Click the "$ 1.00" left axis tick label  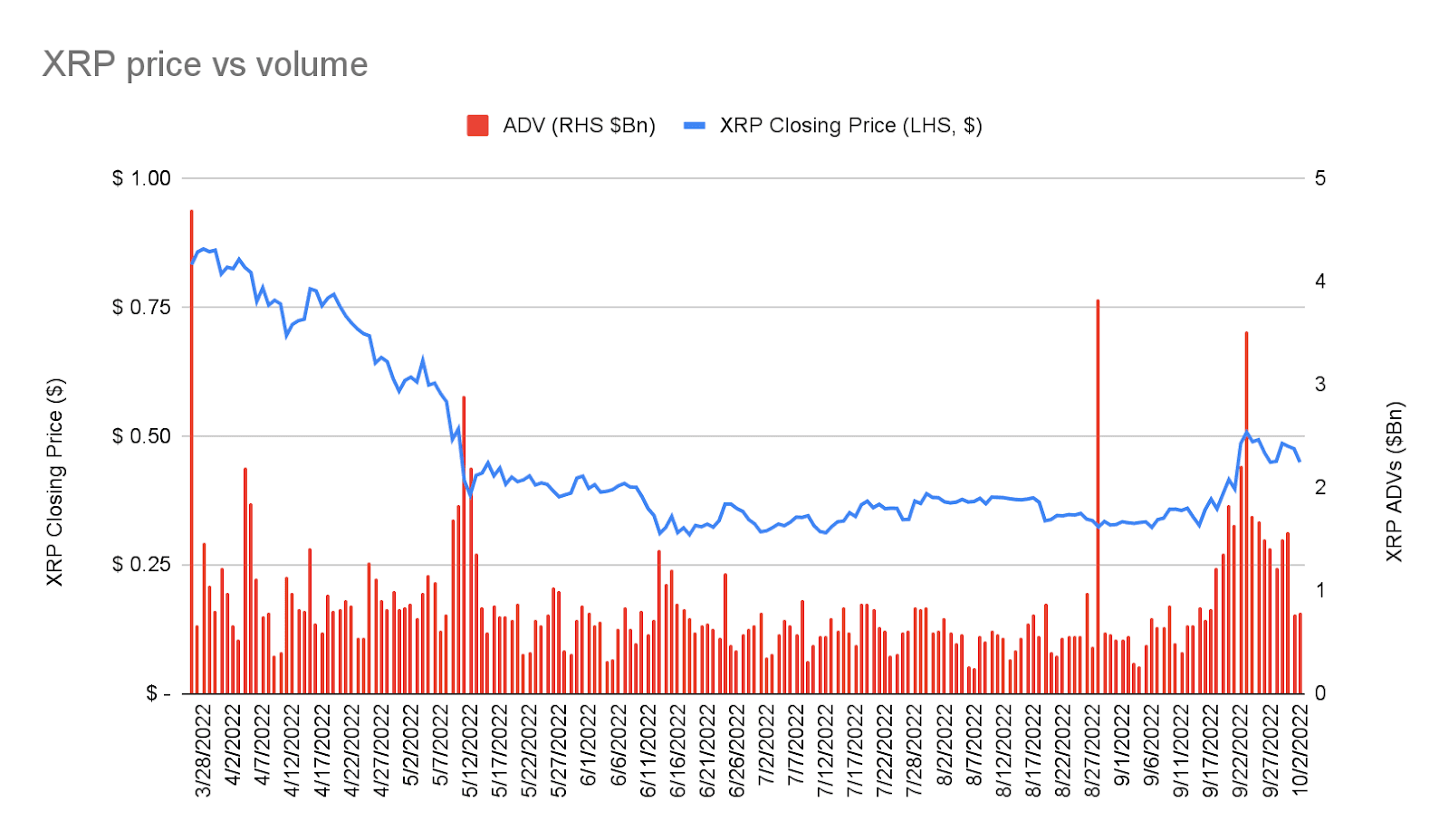click(x=141, y=178)
